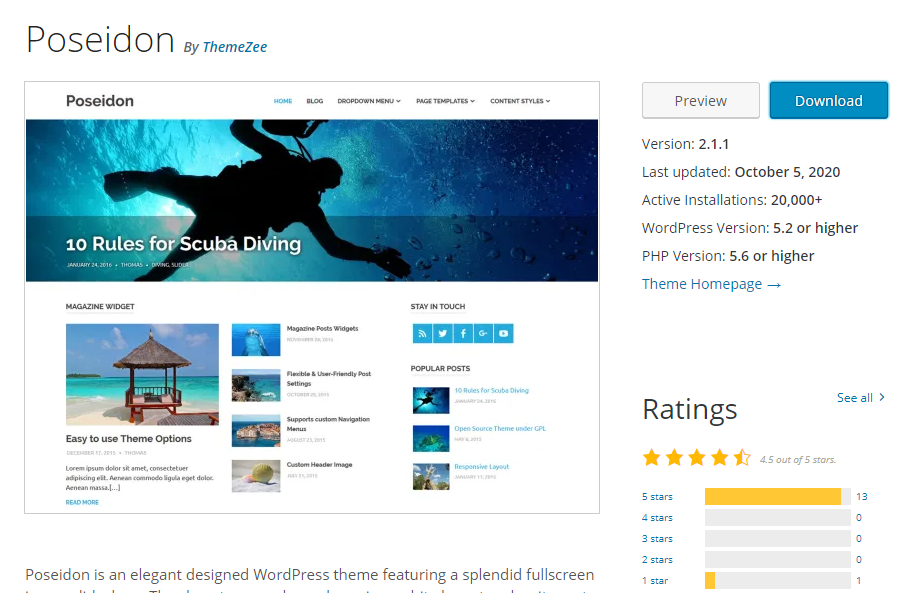Click the RSS feed social icon
Viewport: 906px width, 593px height.
[x=422, y=333]
